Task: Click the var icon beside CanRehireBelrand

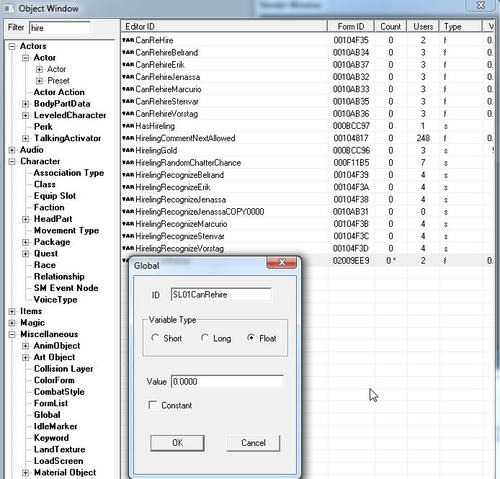Action: point(128,53)
